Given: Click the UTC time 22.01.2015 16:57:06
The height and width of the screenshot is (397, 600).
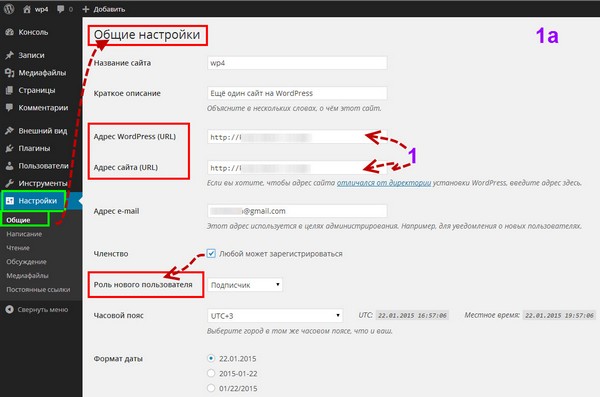Looking at the screenshot, I should click(412, 315).
